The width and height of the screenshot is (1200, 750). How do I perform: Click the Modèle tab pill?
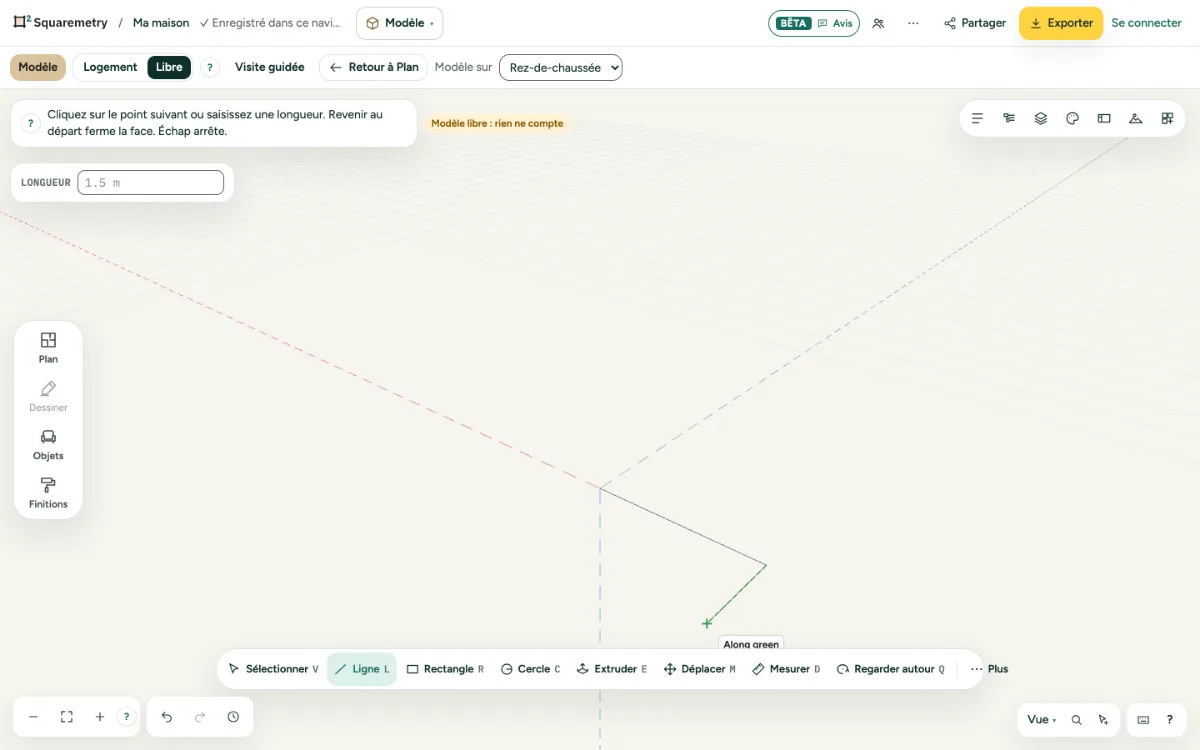click(38, 67)
